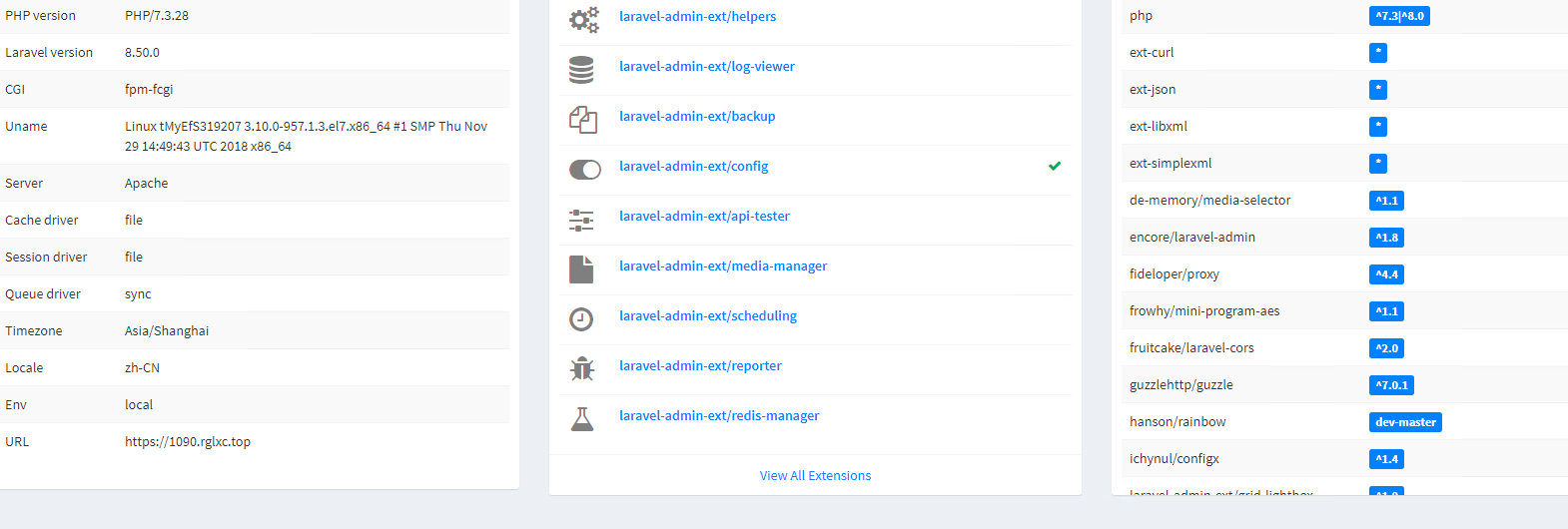Open the laravel-admin-ext/log-viewer link
This screenshot has height=529, width=1568.
click(x=707, y=67)
